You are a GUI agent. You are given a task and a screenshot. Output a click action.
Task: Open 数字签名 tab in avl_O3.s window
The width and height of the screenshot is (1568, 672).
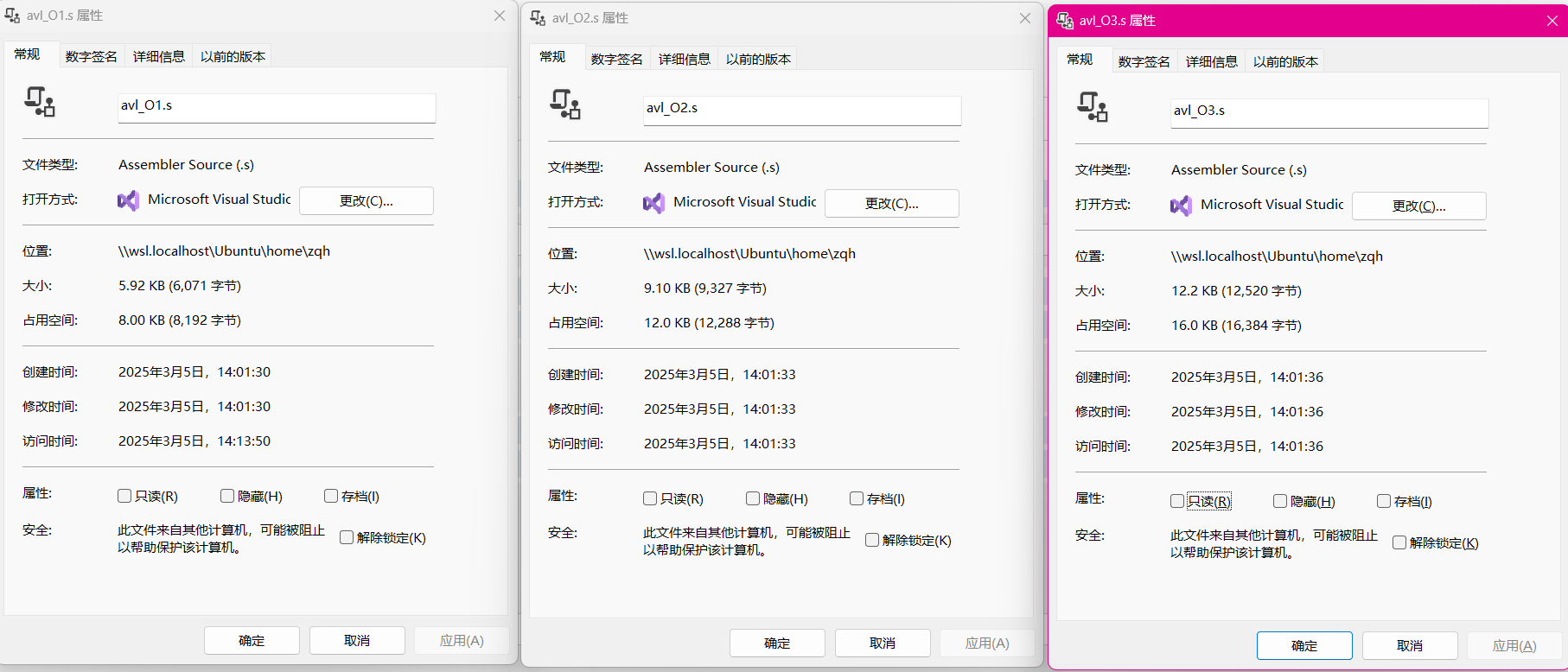tap(1144, 61)
